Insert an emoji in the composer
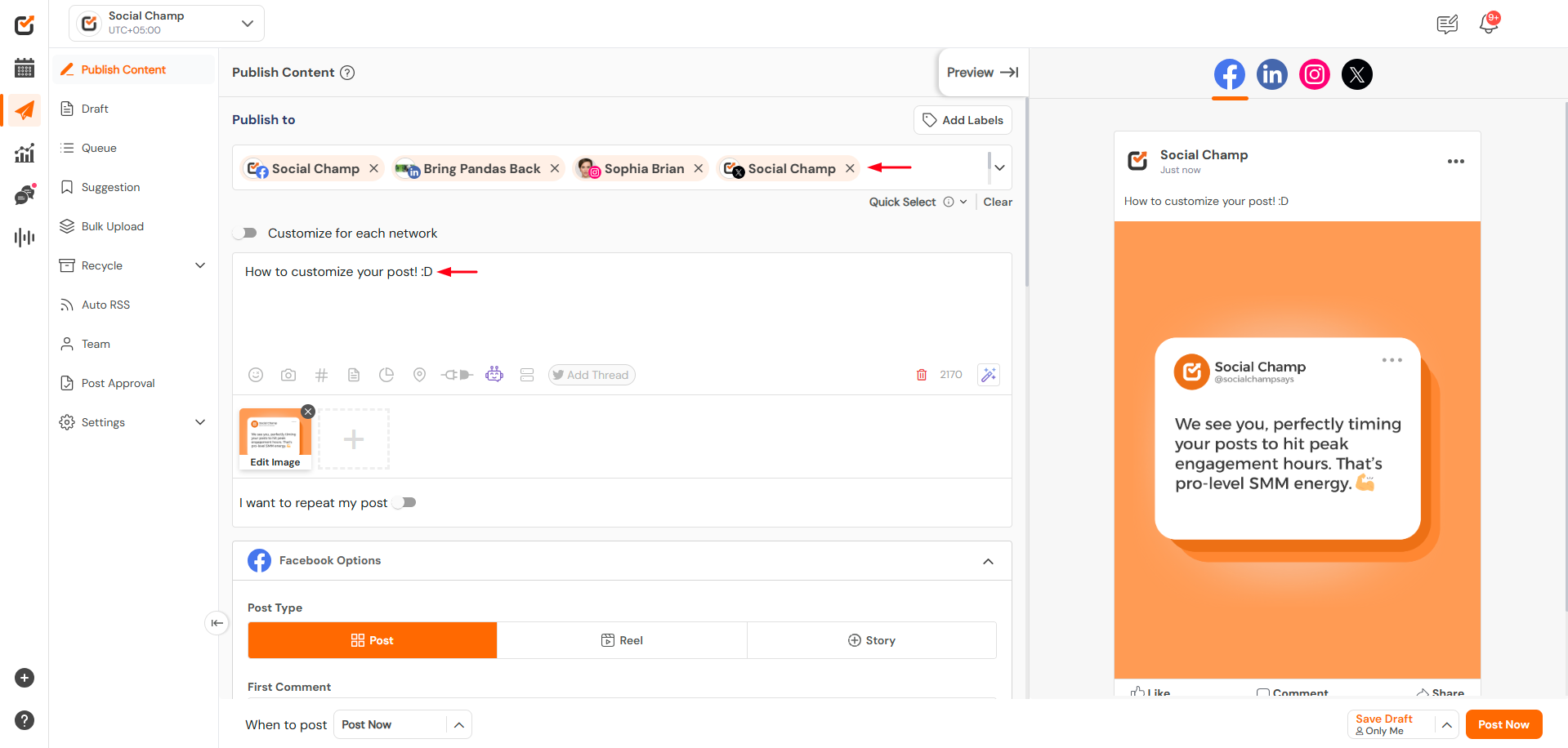Image resolution: width=1568 pixels, height=748 pixels. (256, 375)
